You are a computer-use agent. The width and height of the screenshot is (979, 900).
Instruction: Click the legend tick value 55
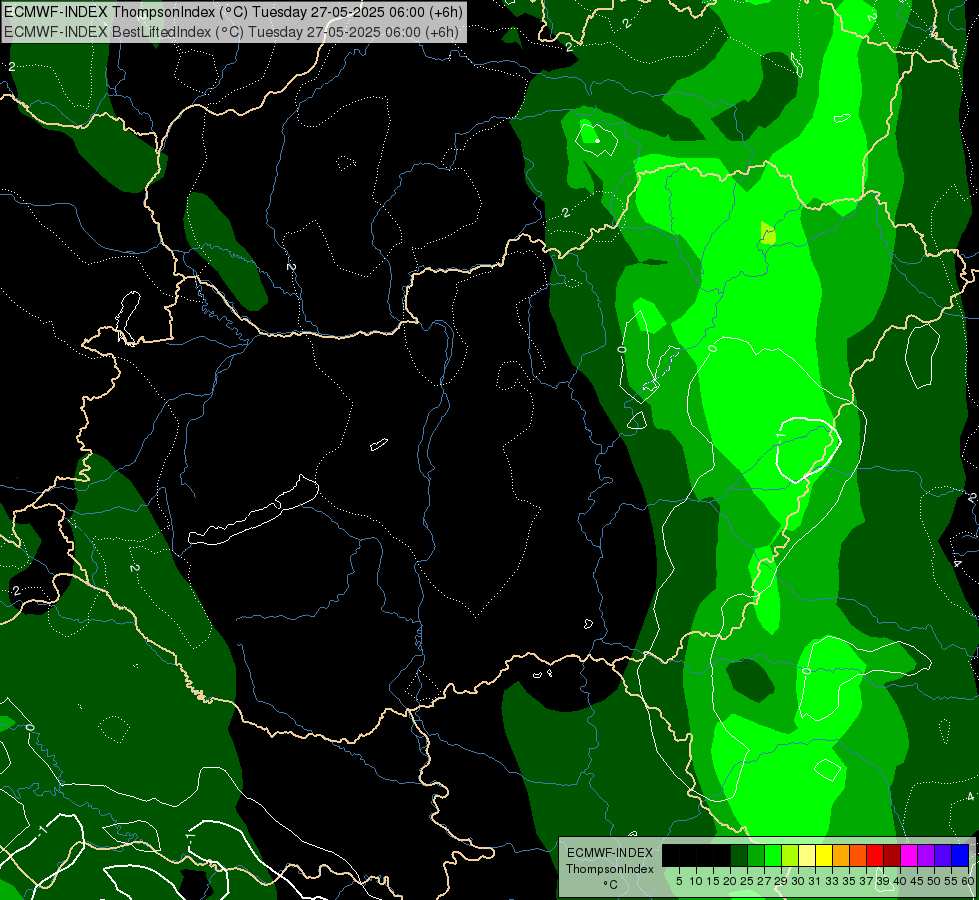pyautogui.click(x=951, y=881)
